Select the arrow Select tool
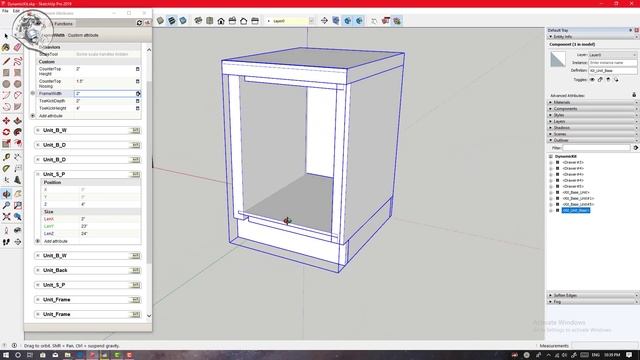The width and height of the screenshot is (640, 360). tap(6, 36)
